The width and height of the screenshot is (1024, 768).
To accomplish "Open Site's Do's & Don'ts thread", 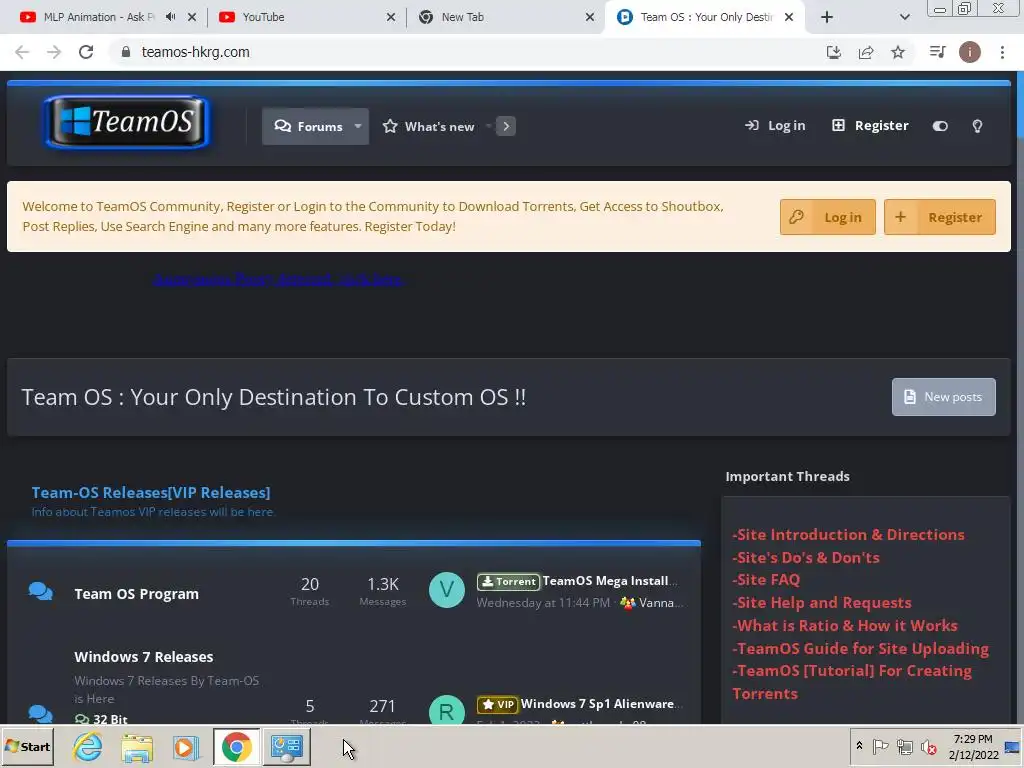I will click(806, 558).
